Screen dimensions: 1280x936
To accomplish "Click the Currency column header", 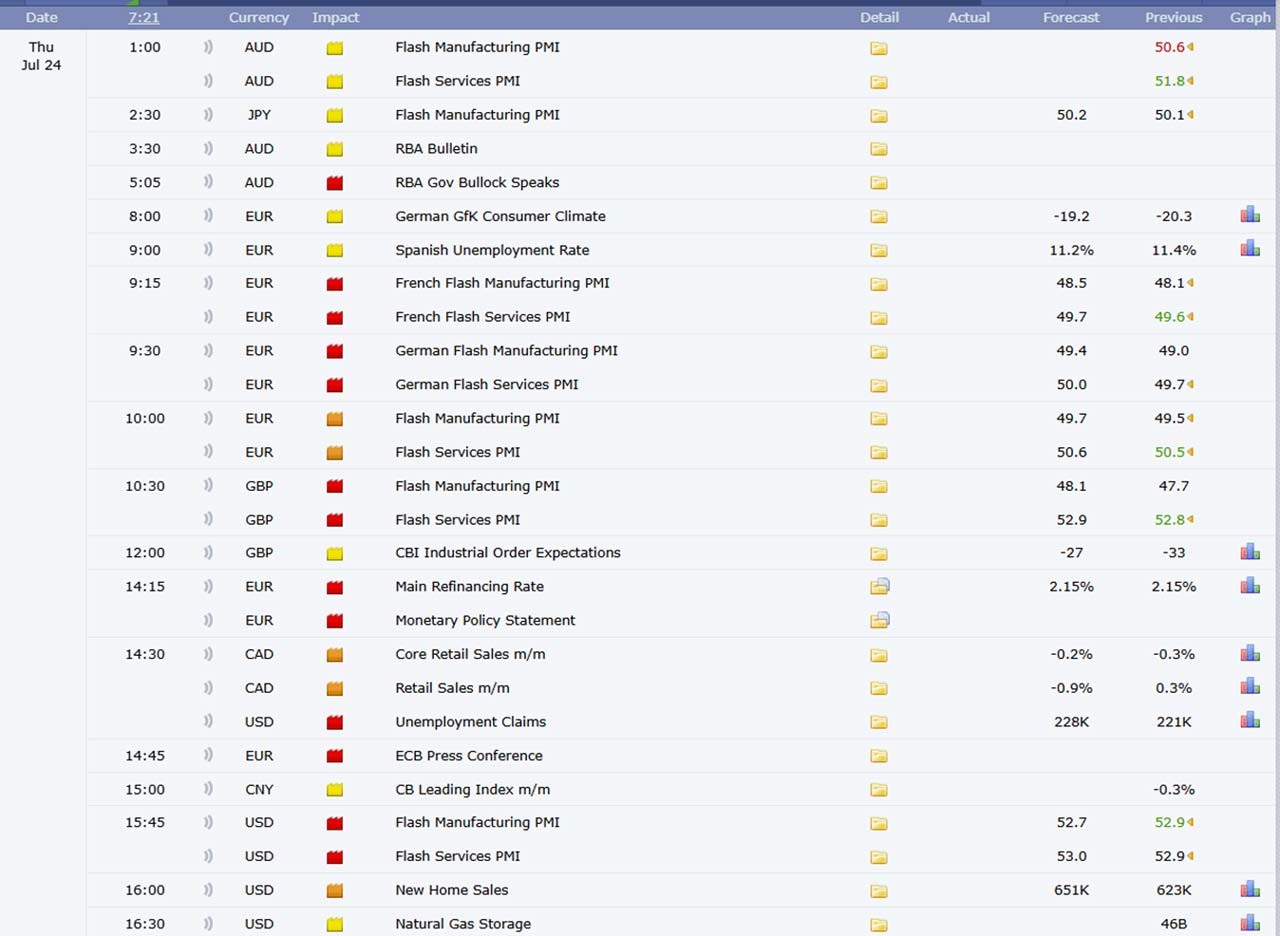I will pyautogui.click(x=258, y=17).
